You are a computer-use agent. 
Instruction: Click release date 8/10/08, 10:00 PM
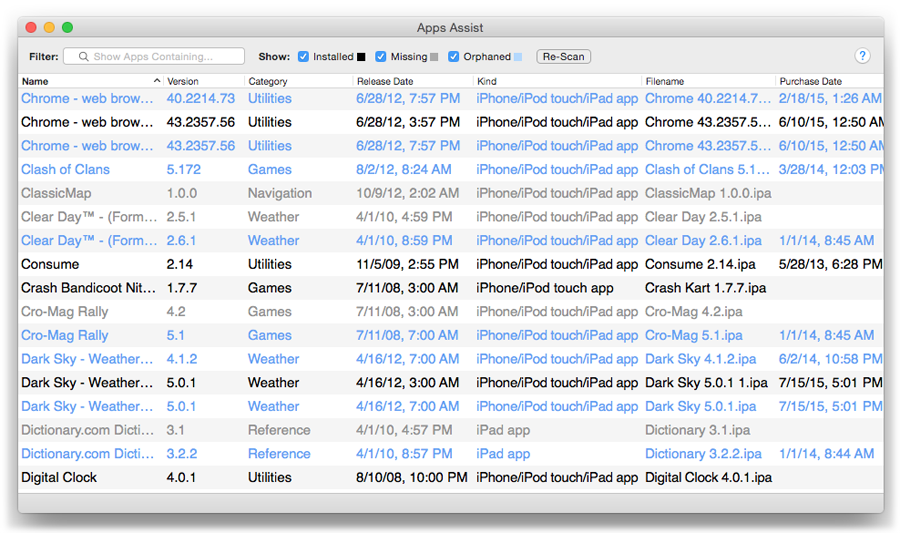(x=412, y=477)
